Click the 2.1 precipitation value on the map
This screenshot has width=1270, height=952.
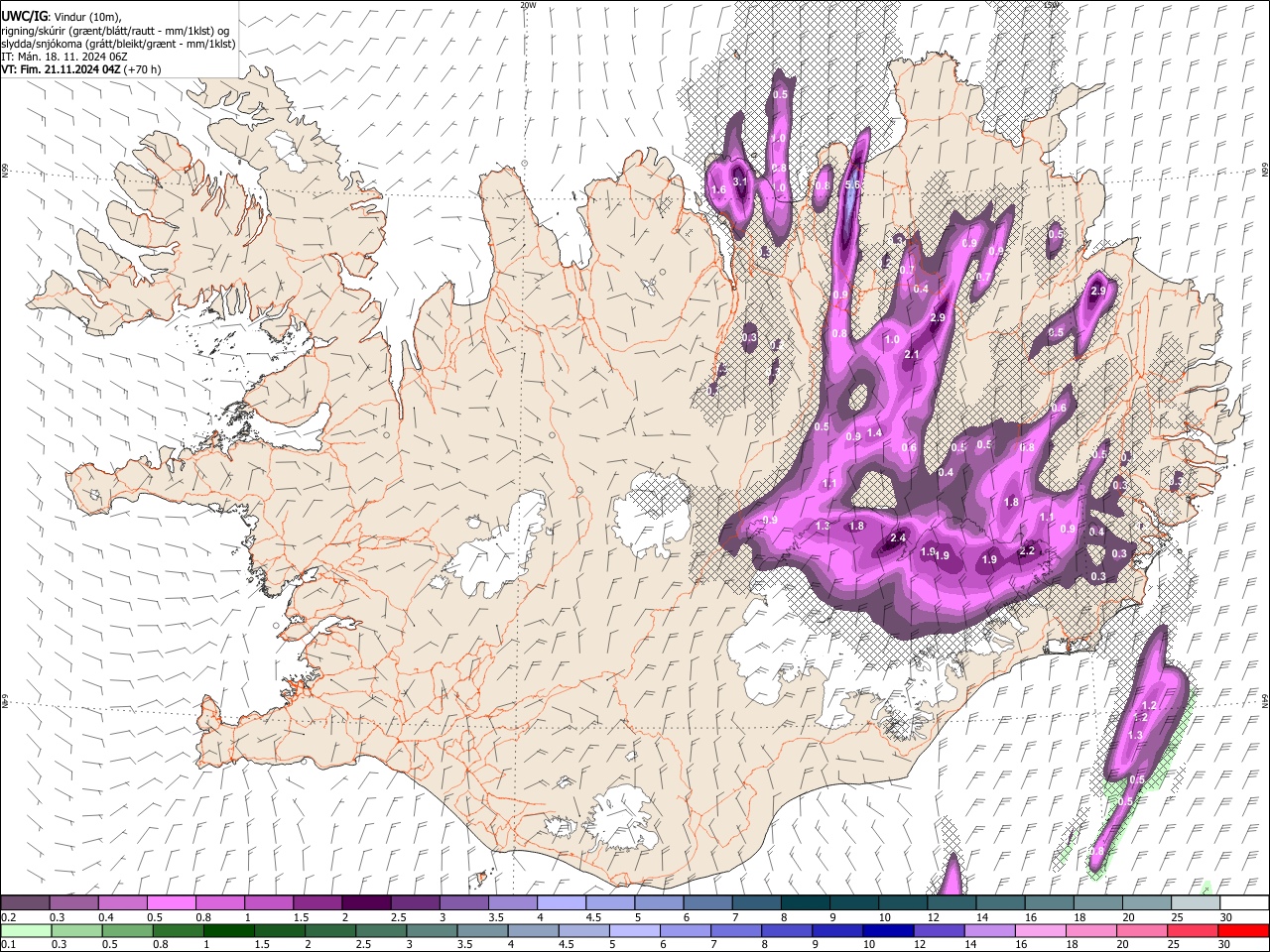pos(912,355)
